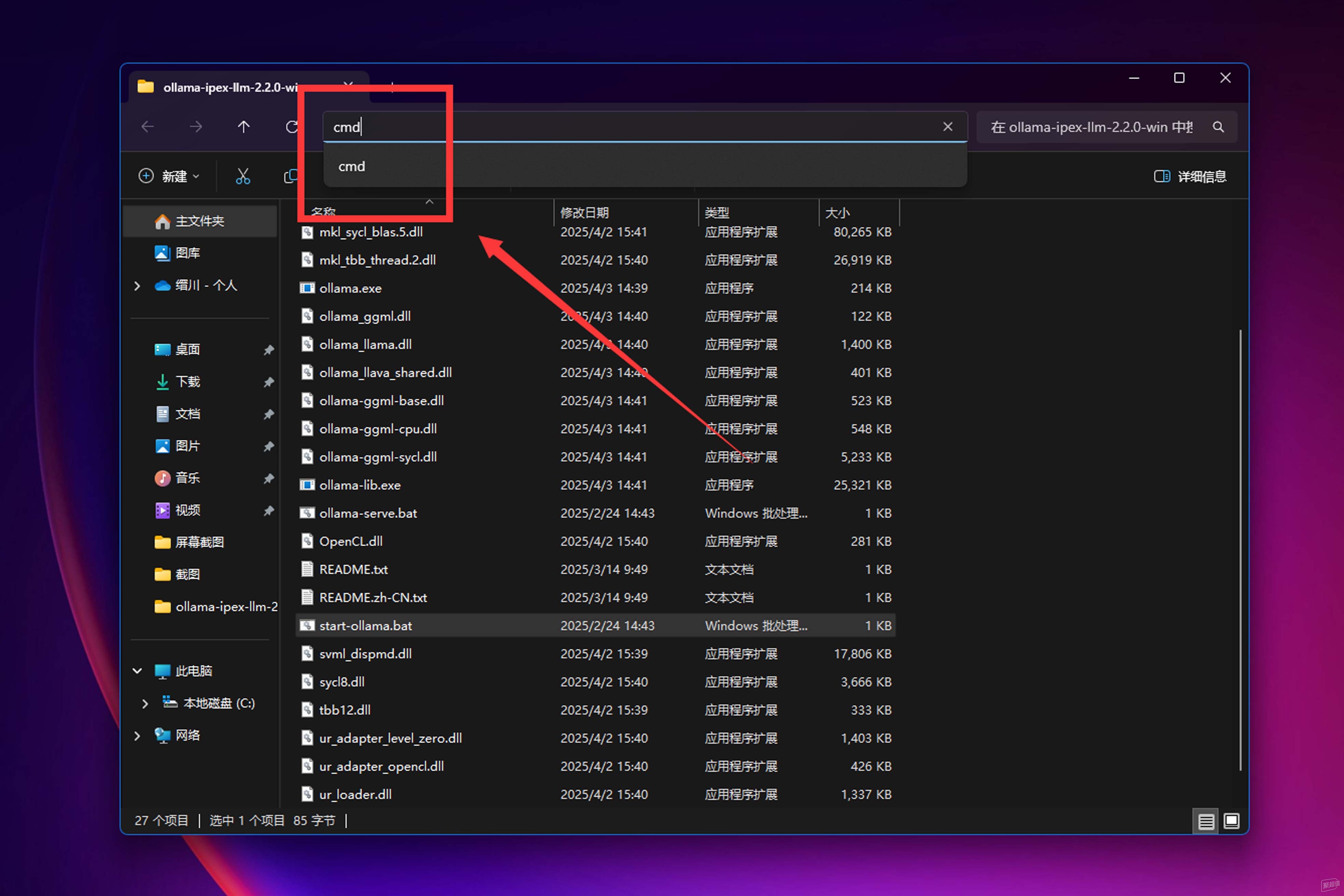Select the ur_loader.dll file
This screenshot has height=896, width=1344.
(x=596, y=794)
